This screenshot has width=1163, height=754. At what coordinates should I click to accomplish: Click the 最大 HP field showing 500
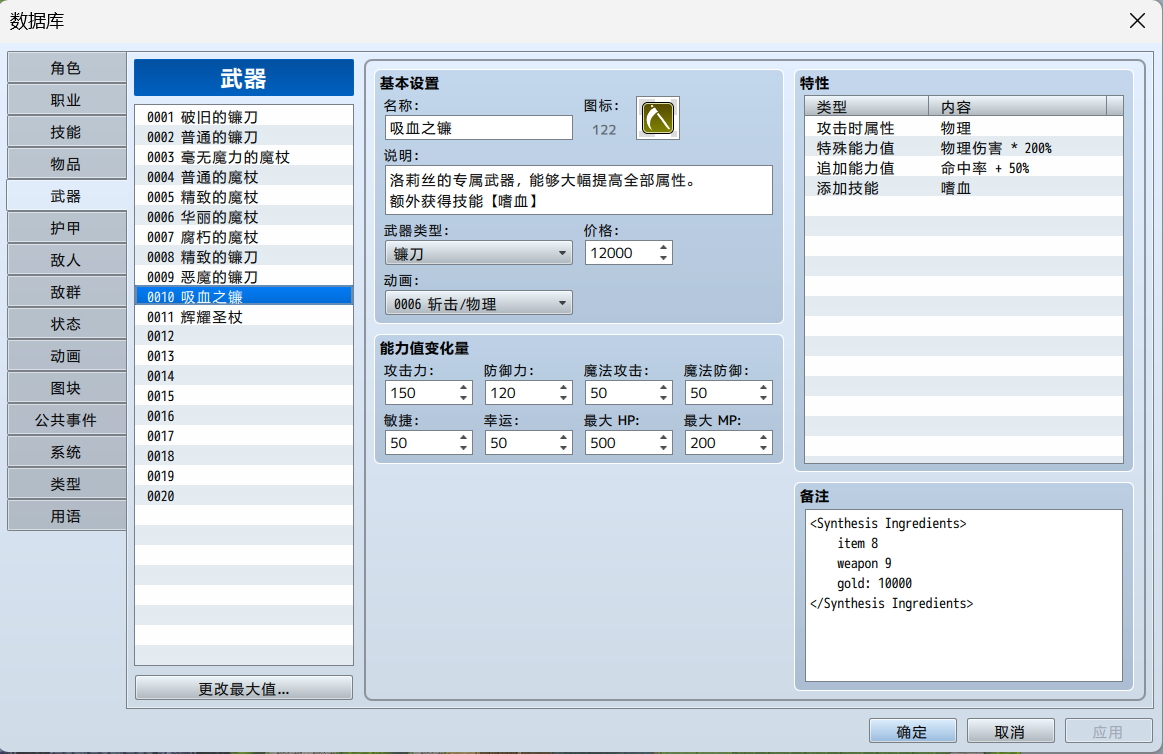coord(621,443)
